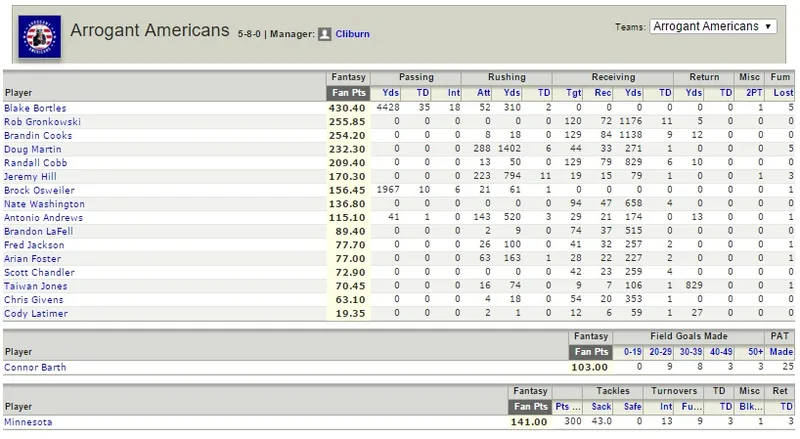
Task: Open Taiwan Jones player page
Action: tap(36, 286)
